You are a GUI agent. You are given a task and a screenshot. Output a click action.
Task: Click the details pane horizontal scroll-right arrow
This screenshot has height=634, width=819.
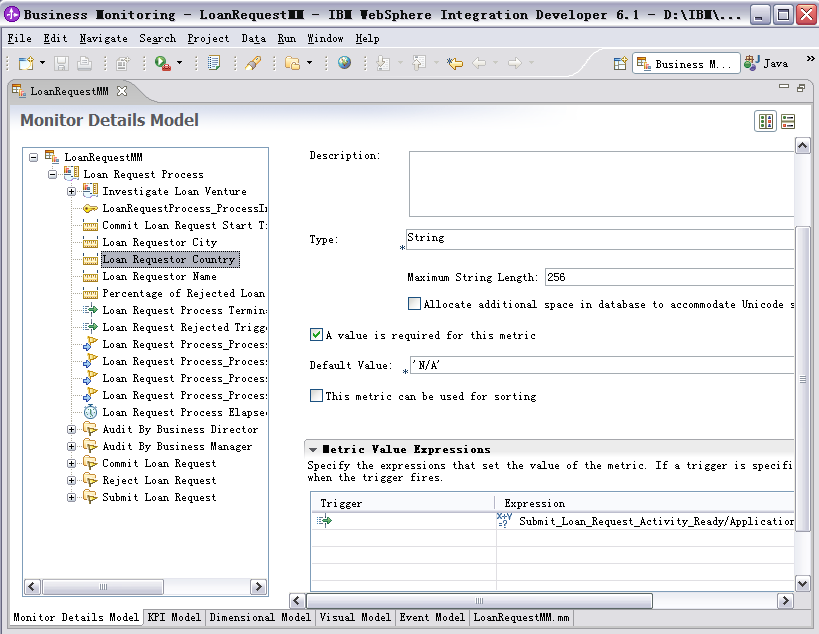tap(785, 601)
